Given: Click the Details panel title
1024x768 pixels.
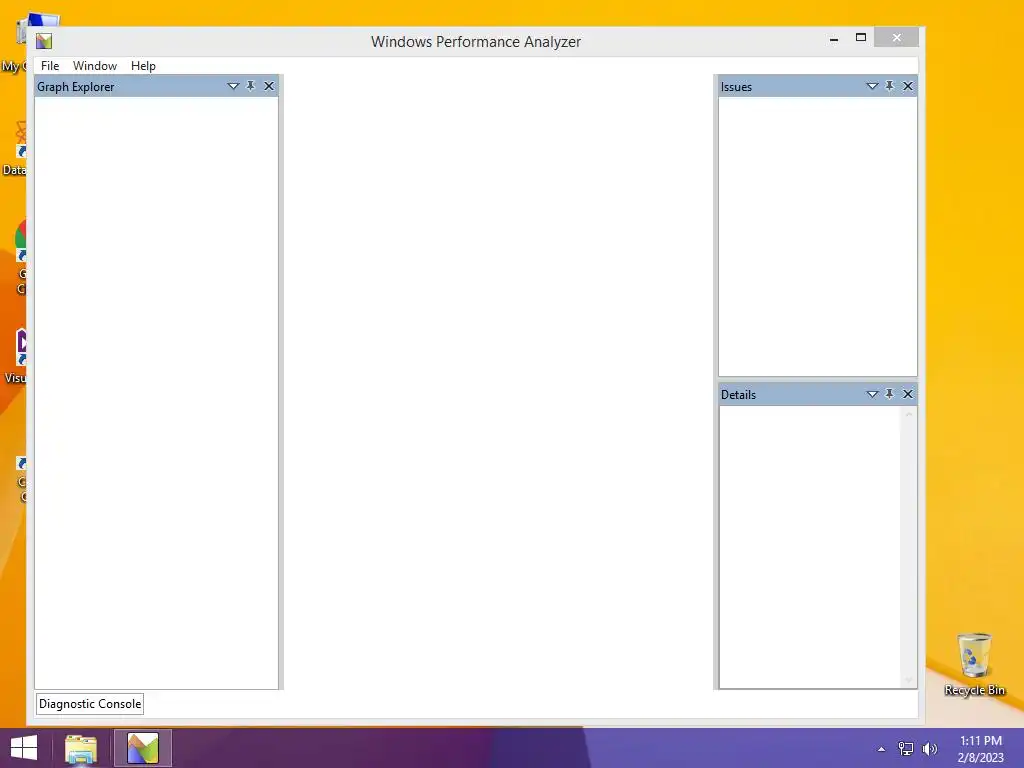Looking at the screenshot, I should (x=739, y=394).
